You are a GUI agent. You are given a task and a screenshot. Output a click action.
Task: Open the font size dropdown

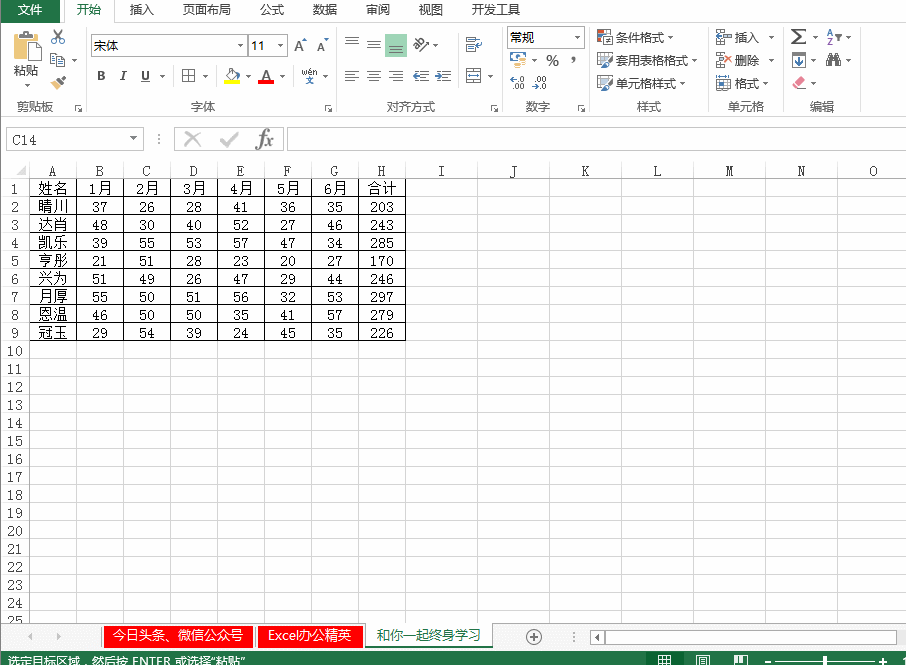pyautogui.click(x=280, y=46)
